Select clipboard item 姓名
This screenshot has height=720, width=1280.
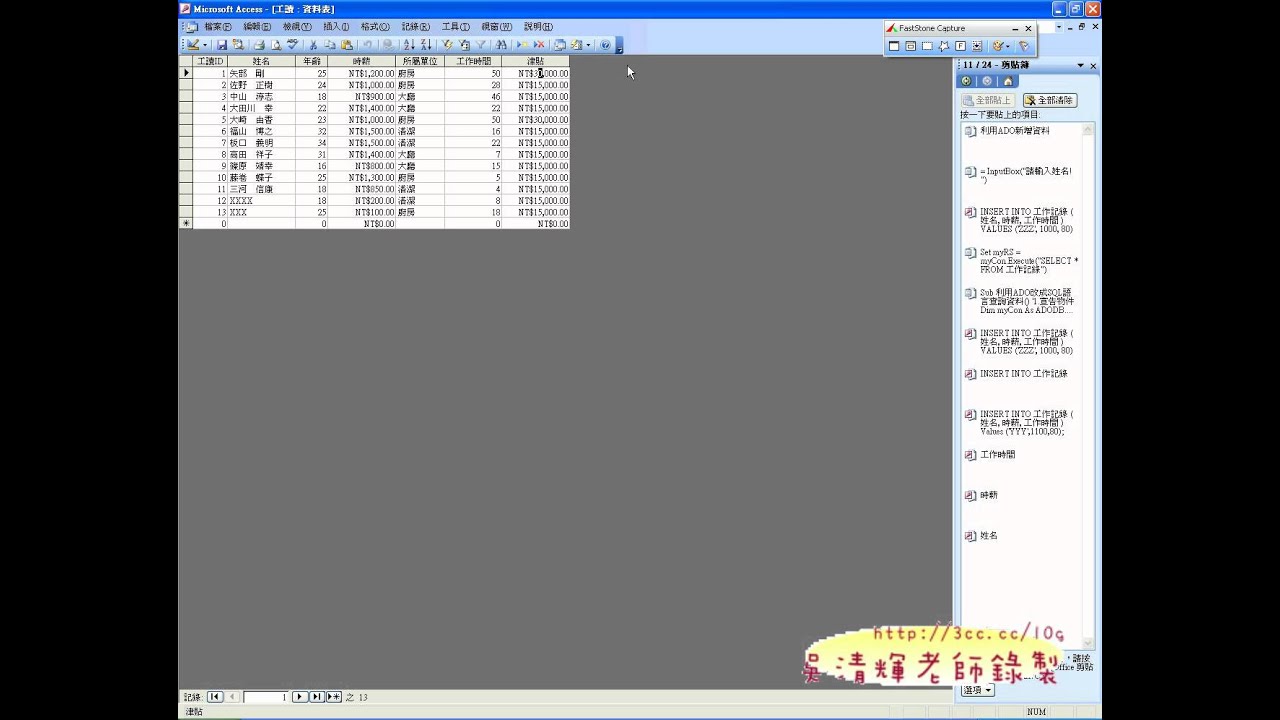point(1021,535)
